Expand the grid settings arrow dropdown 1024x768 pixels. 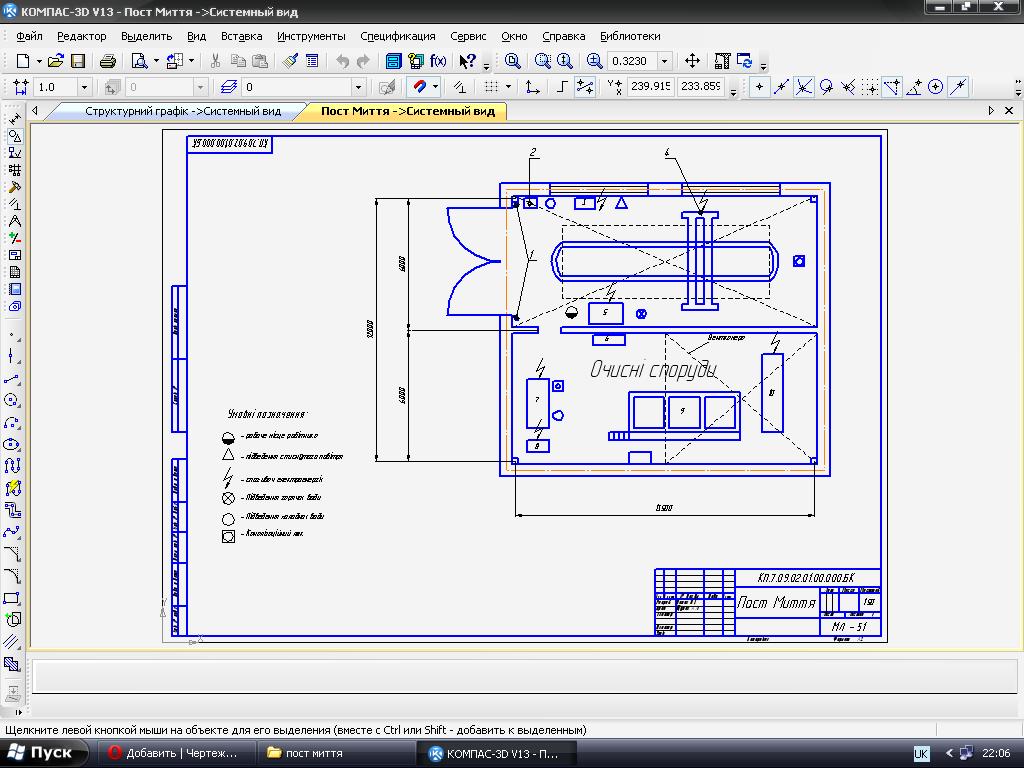coord(508,87)
